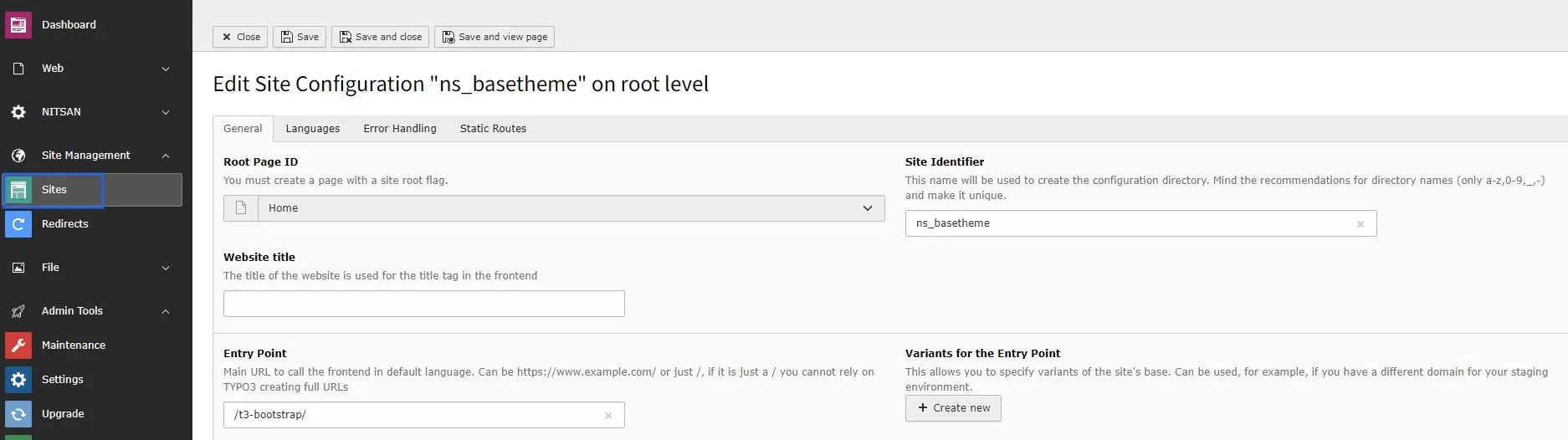The image size is (1568, 440).
Task: Select the Maintenance menu label
Action: [74, 345]
